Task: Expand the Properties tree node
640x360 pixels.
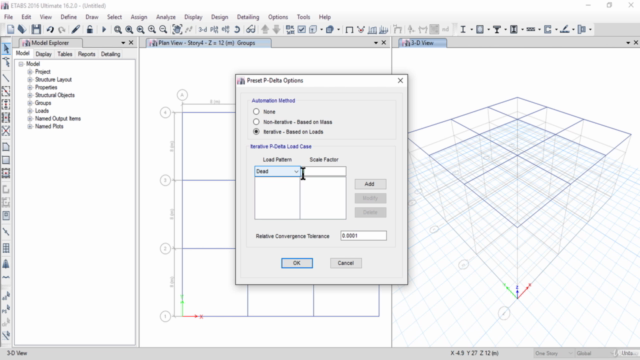Action: click(30, 87)
